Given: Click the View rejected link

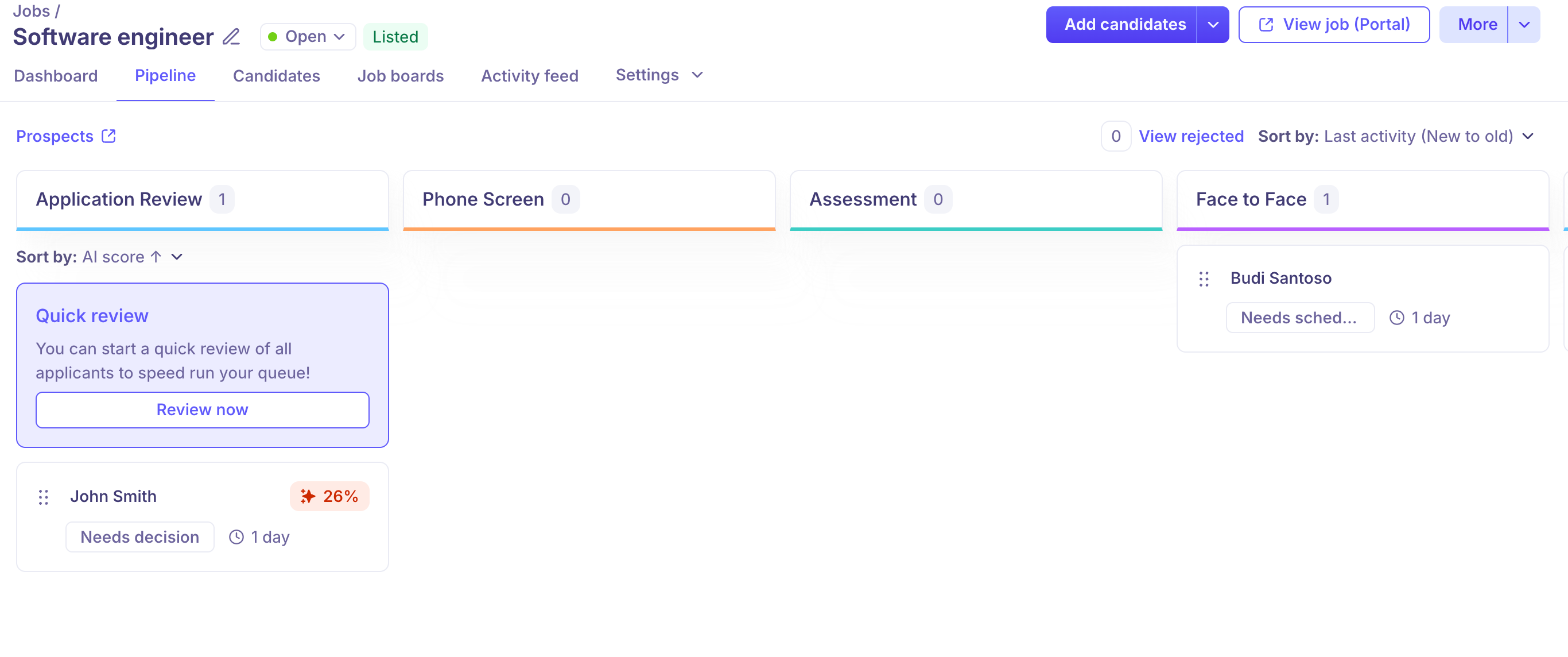Looking at the screenshot, I should 1190,136.
